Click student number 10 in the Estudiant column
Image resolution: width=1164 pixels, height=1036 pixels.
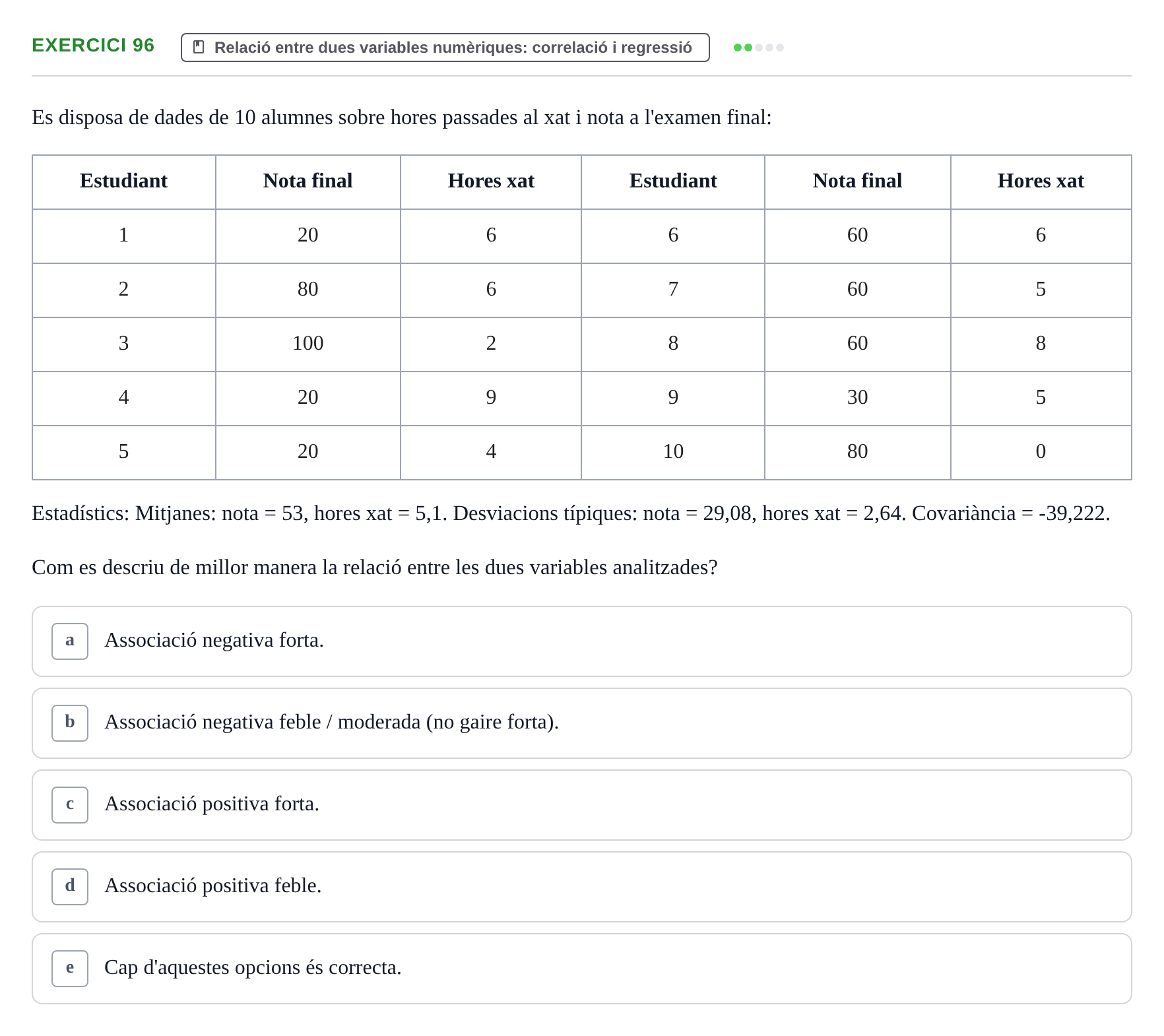tap(673, 452)
